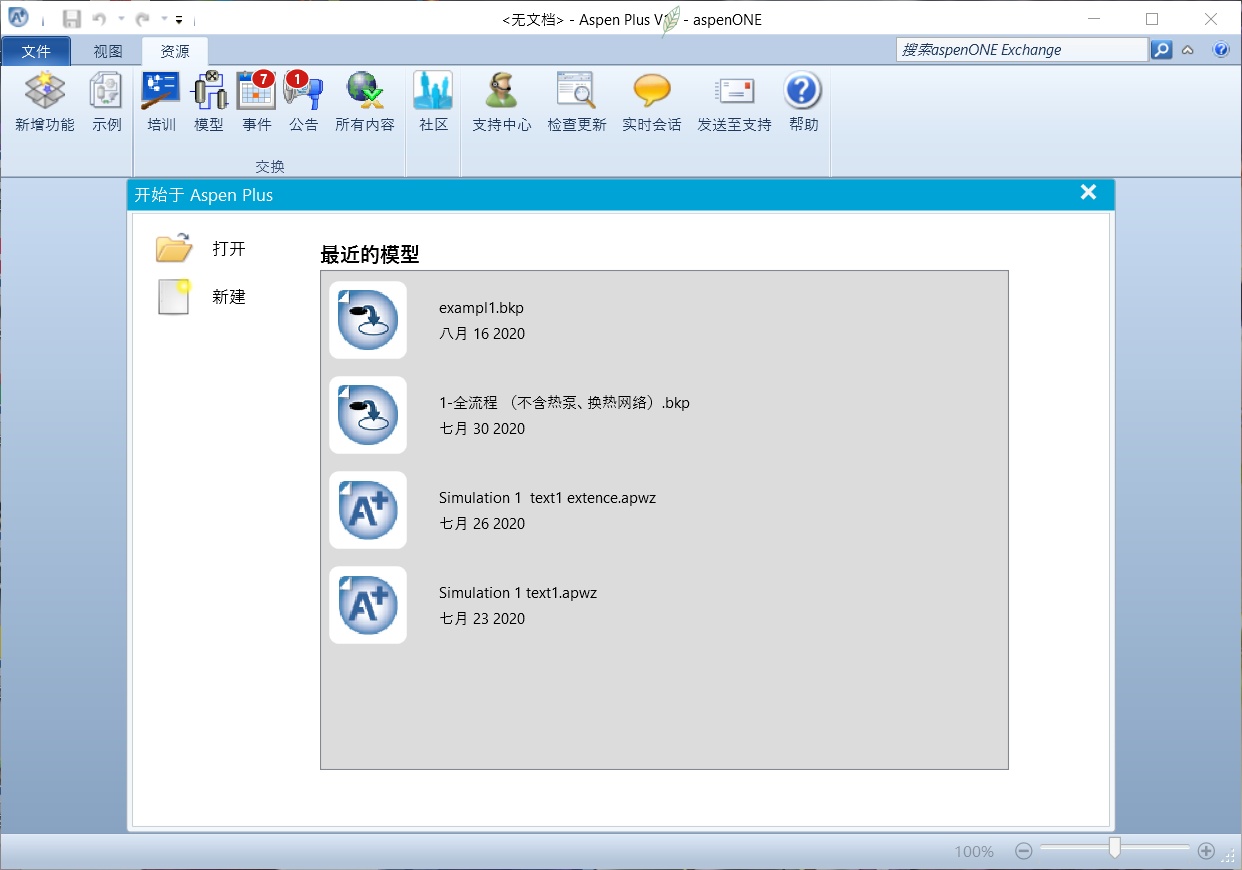Click the redo arrow in quick access toolbar
Viewport: 1242px width, 870px height.
click(x=142, y=19)
